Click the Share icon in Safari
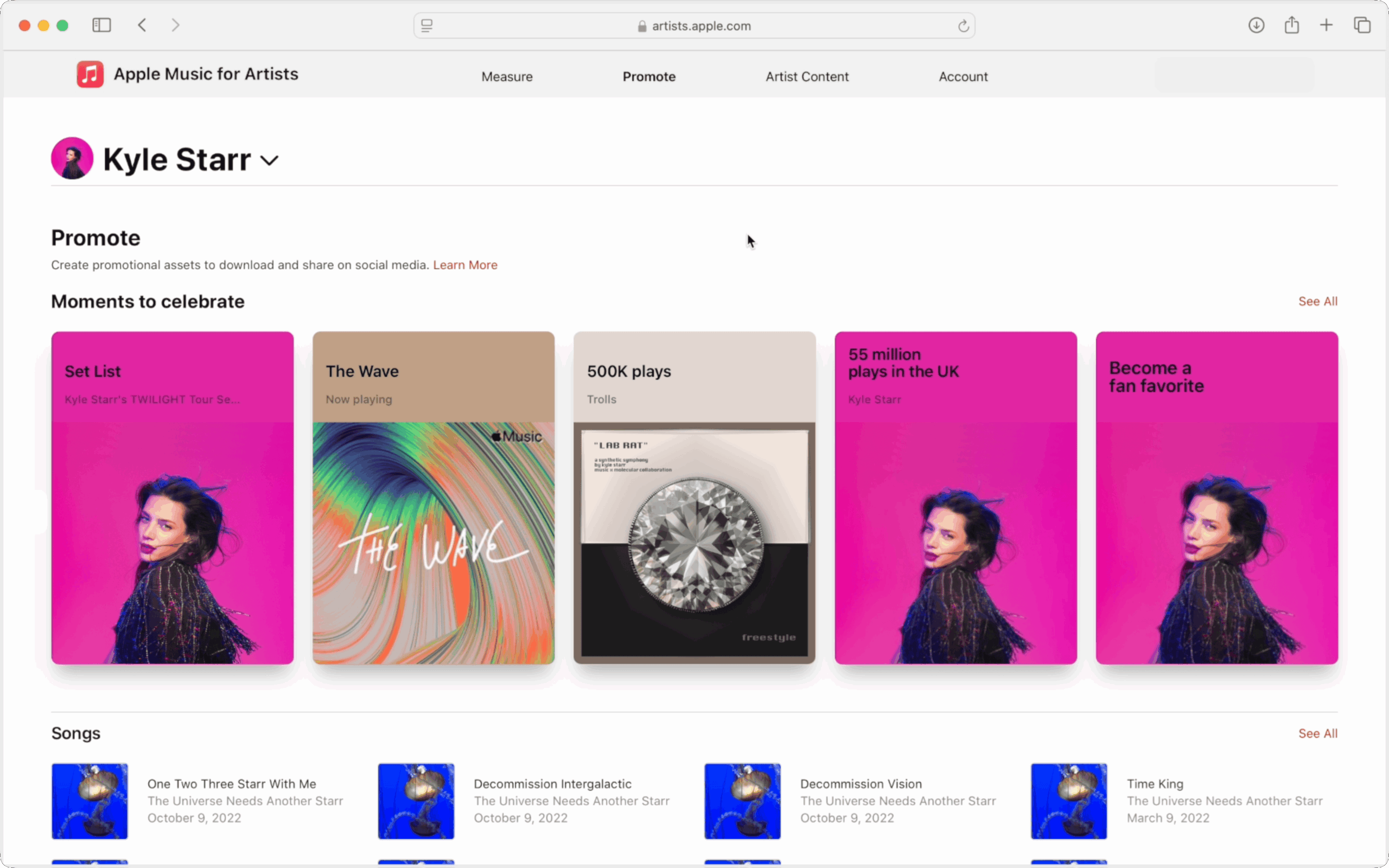 (x=1291, y=25)
